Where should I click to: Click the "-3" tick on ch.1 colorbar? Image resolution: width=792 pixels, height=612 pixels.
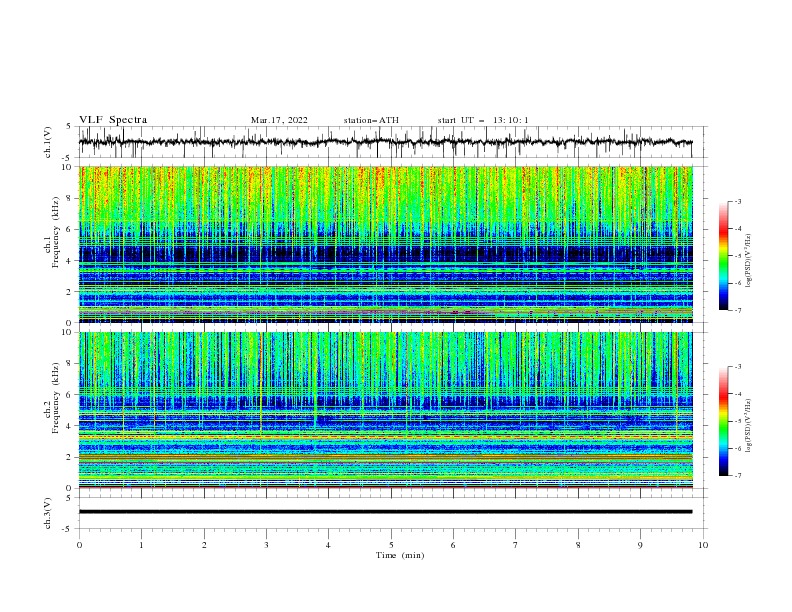[737, 201]
